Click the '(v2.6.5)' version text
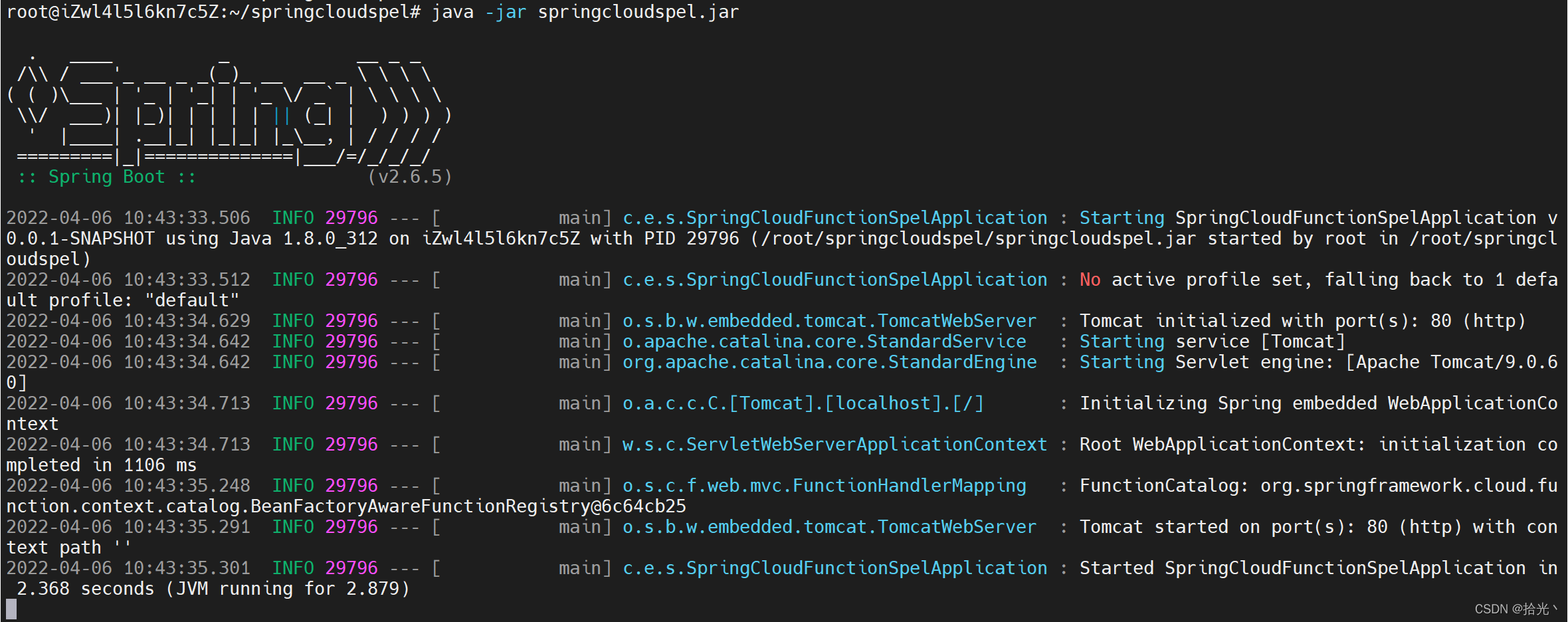 (x=410, y=177)
